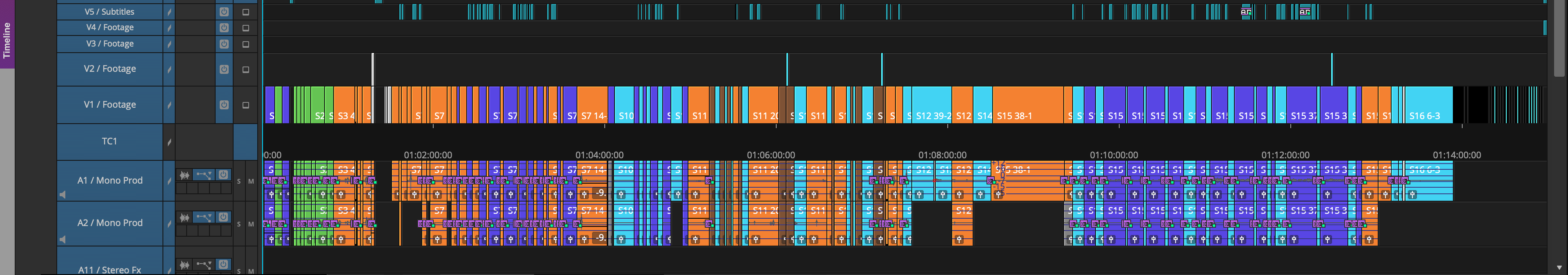Image resolution: width=1568 pixels, height=275 pixels.
Task: Jump to timecode 01:10:00:00 on the ruler
Action: (x=1114, y=155)
